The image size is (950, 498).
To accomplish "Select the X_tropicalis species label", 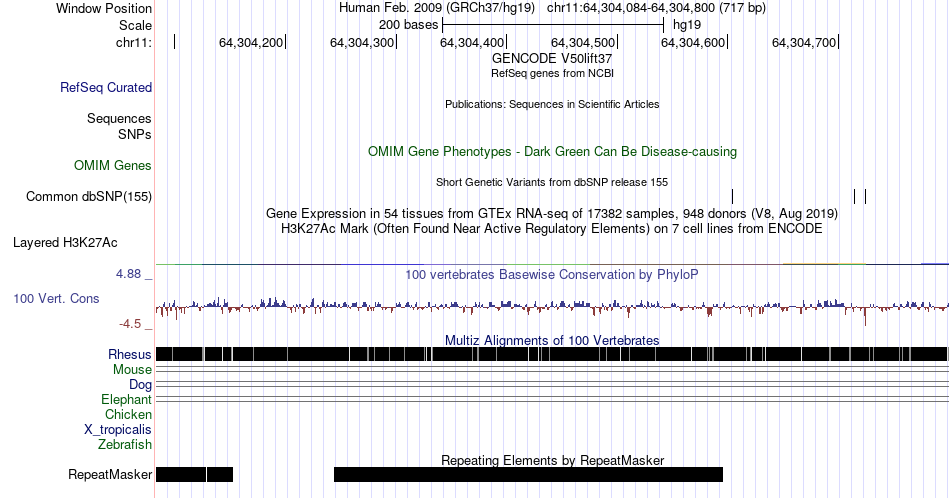I will (118, 430).
